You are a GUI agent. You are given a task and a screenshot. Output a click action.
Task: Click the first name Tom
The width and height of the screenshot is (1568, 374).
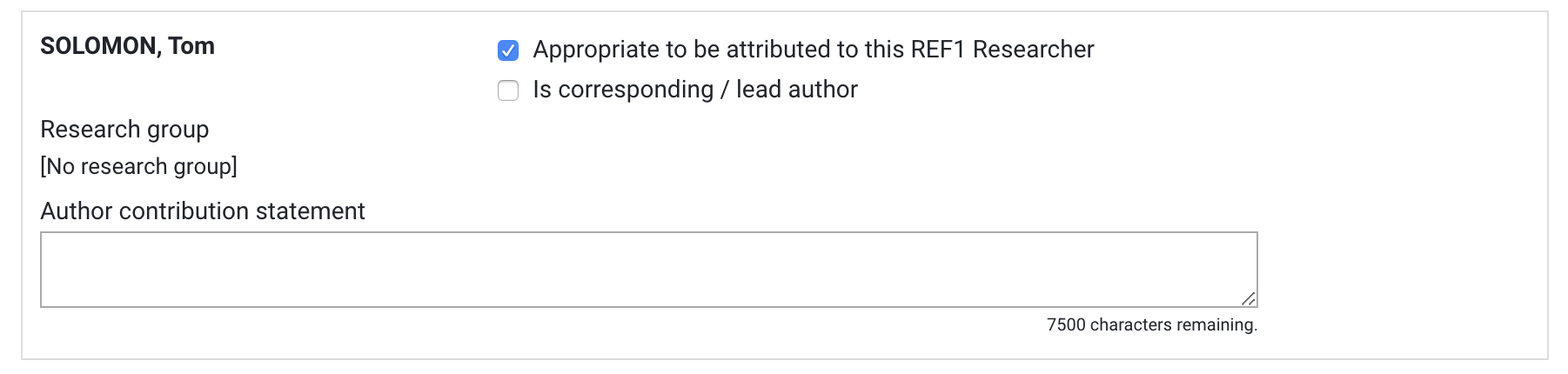191,46
